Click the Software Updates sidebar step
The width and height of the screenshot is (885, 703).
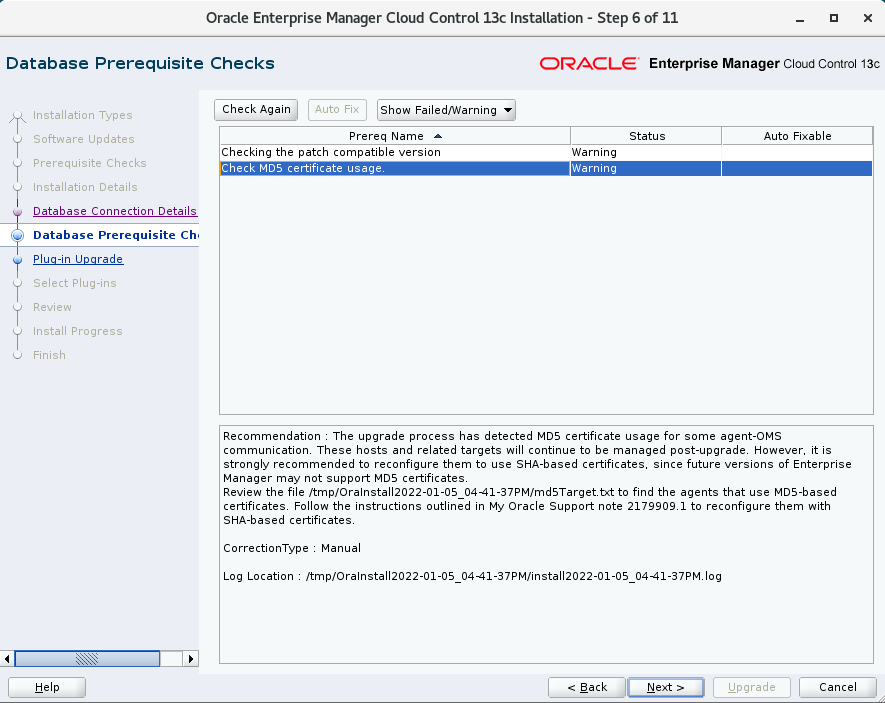(x=84, y=139)
